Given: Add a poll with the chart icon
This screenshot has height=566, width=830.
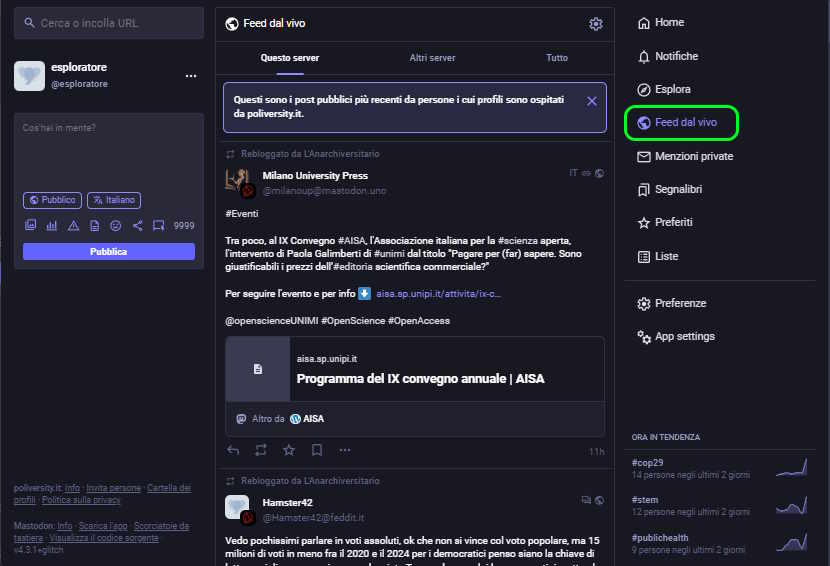Looking at the screenshot, I should point(52,226).
